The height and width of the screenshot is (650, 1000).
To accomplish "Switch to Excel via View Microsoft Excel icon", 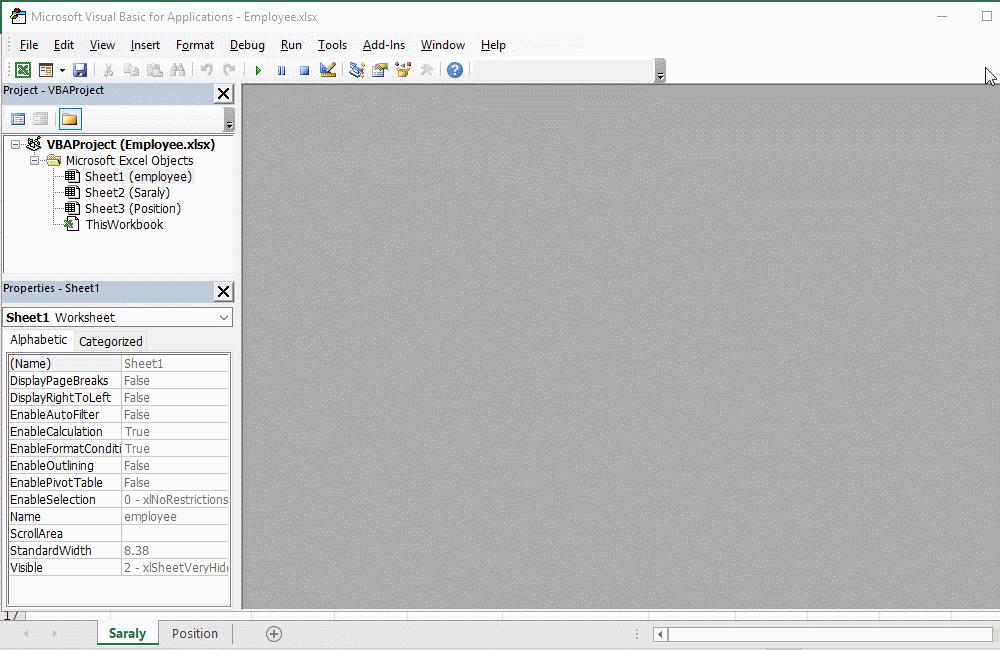I will click(x=23, y=70).
